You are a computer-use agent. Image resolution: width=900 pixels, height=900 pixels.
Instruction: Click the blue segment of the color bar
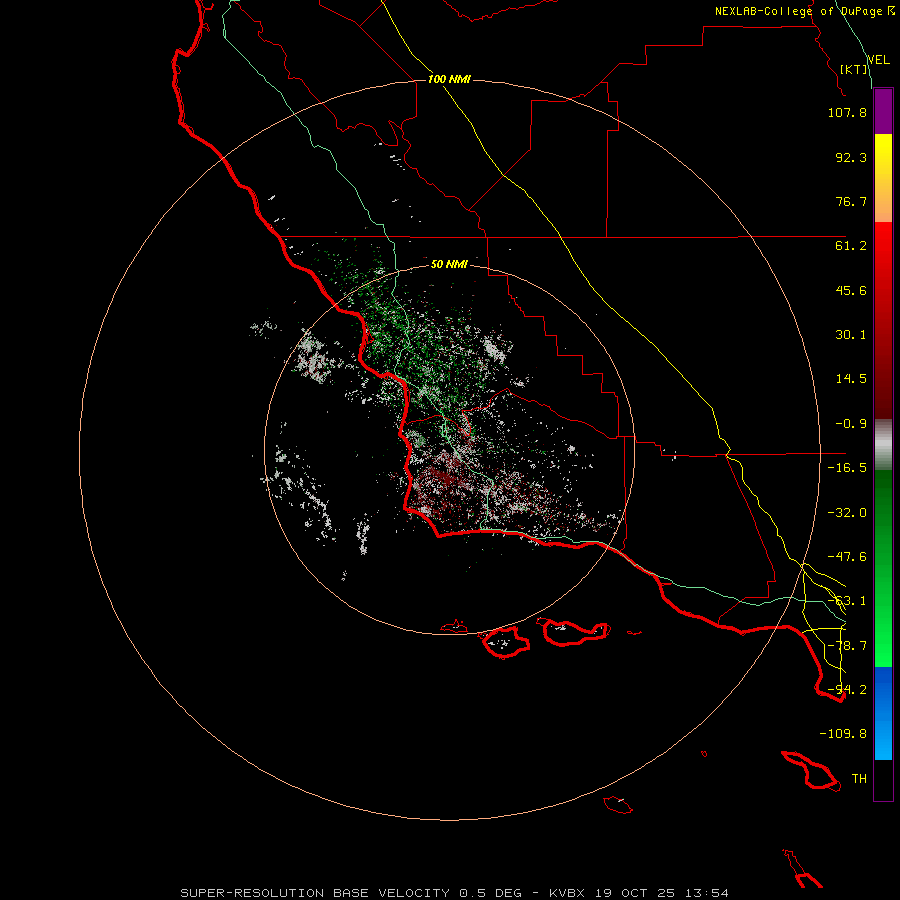coord(883,713)
